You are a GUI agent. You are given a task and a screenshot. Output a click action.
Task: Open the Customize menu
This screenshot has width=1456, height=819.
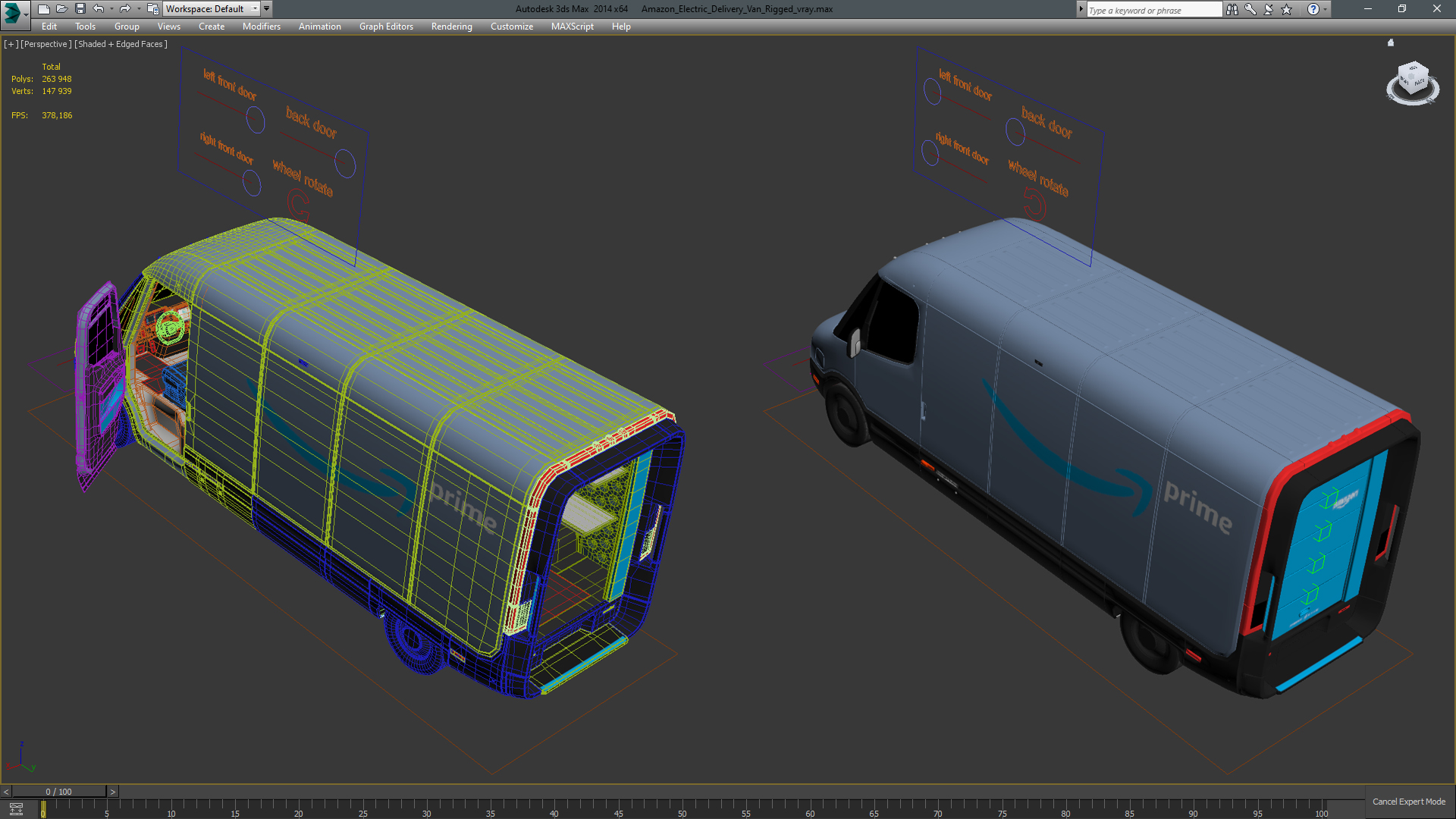(x=512, y=27)
